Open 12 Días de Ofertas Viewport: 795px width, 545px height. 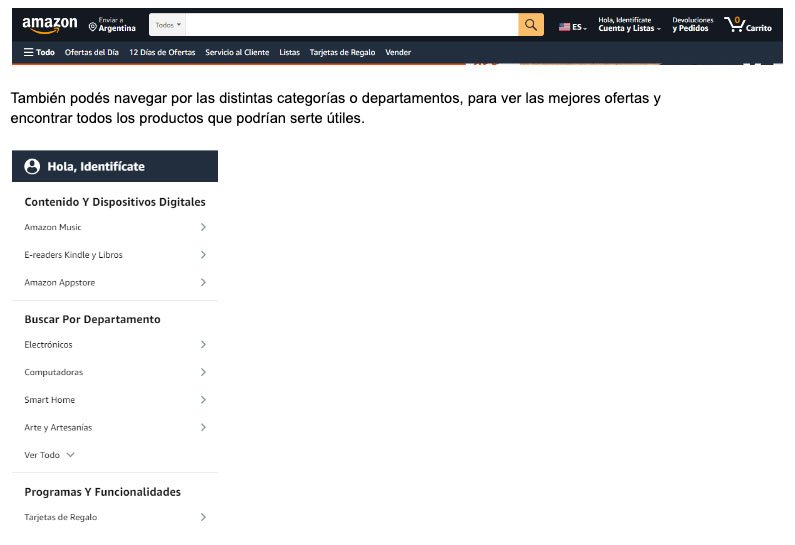[x=162, y=52]
